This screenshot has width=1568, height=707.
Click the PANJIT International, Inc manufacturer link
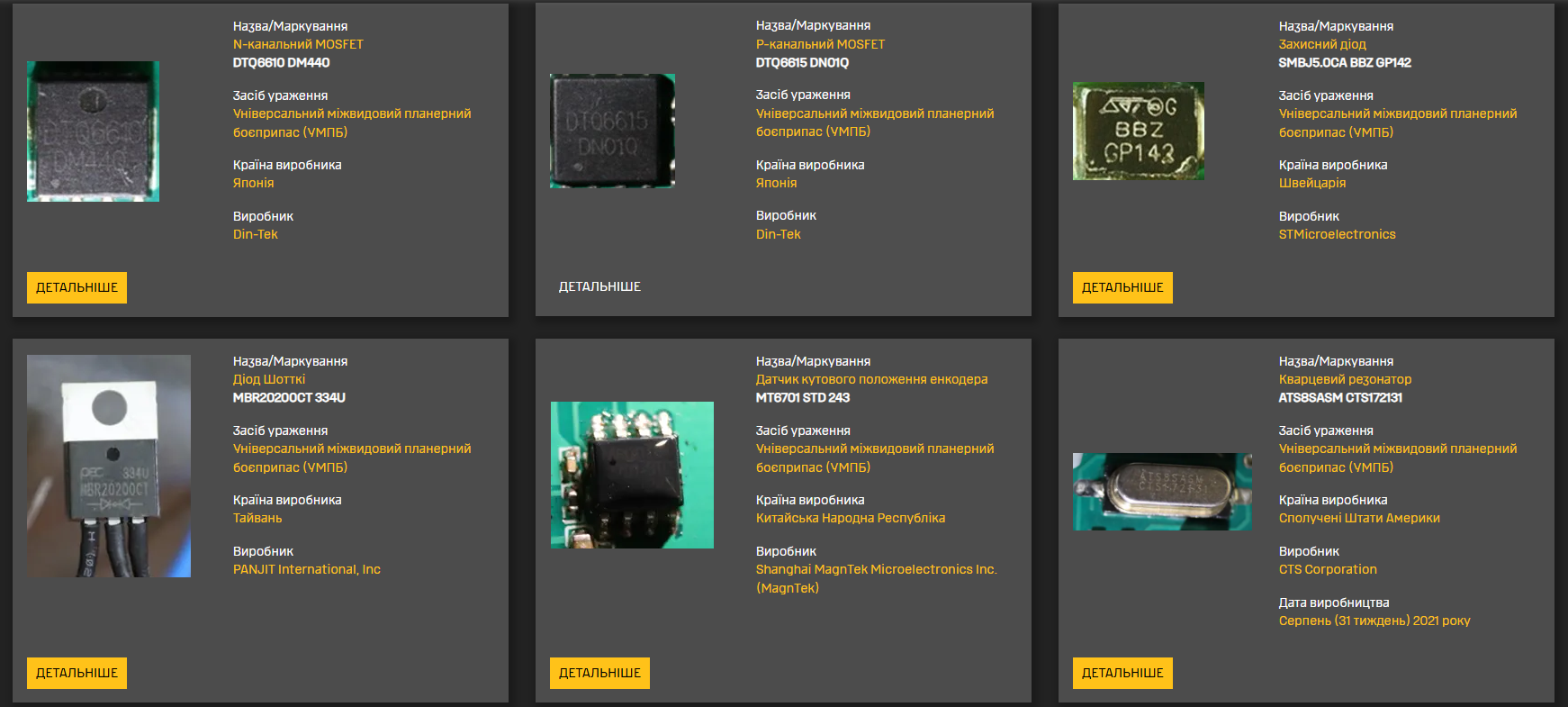pos(306,569)
